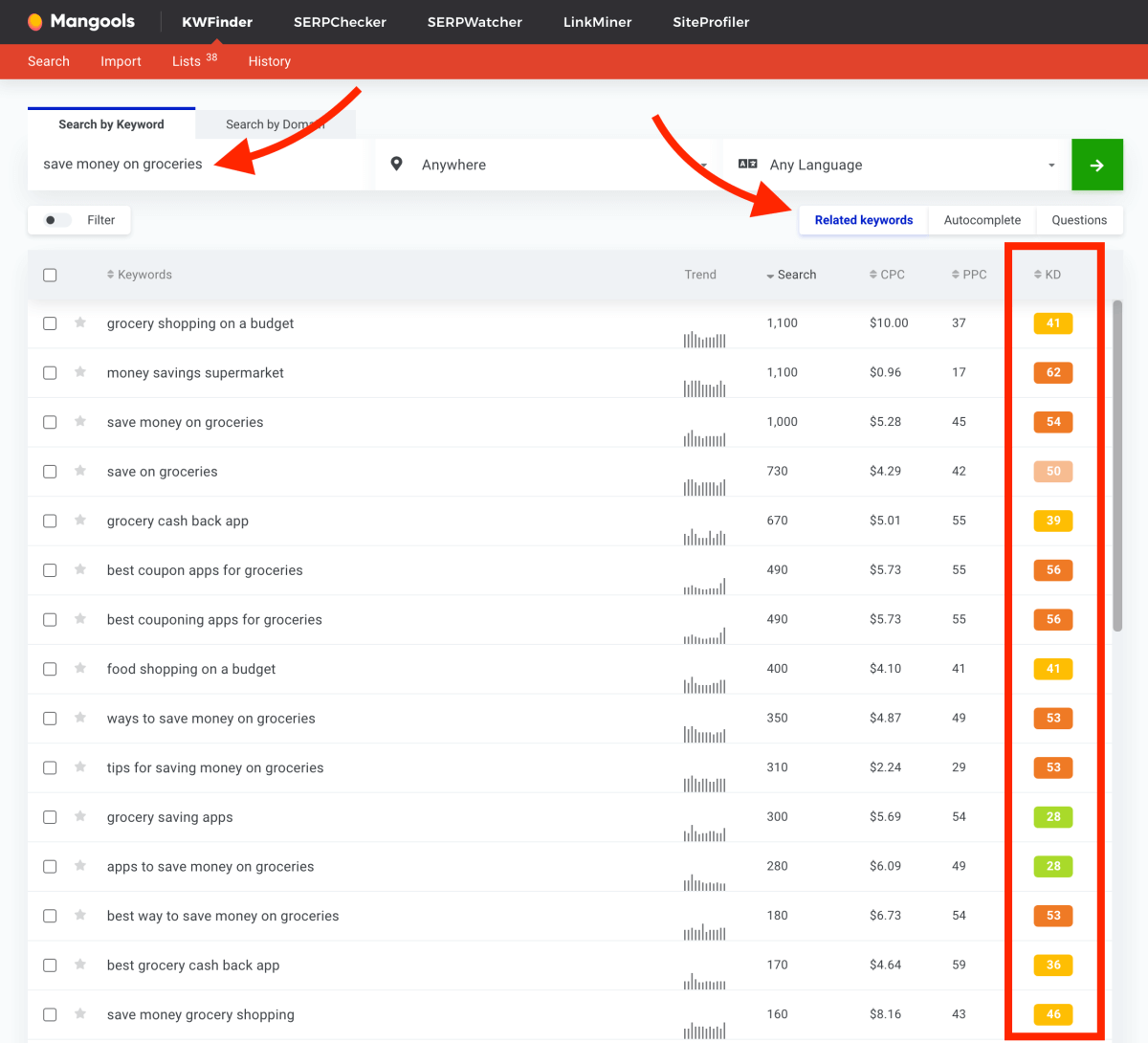The width and height of the screenshot is (1148, 1043).
Task: Click the green arrow search button
Action: [x=1096, y=165]
